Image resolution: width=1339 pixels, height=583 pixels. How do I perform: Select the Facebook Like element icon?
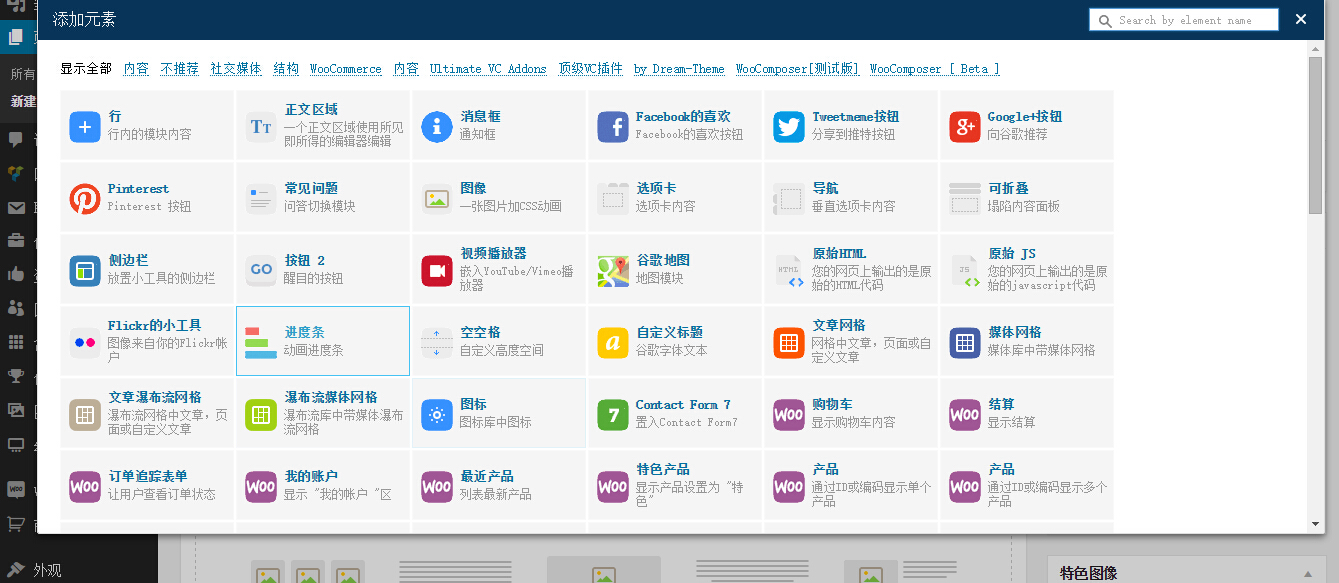(613, 127)
